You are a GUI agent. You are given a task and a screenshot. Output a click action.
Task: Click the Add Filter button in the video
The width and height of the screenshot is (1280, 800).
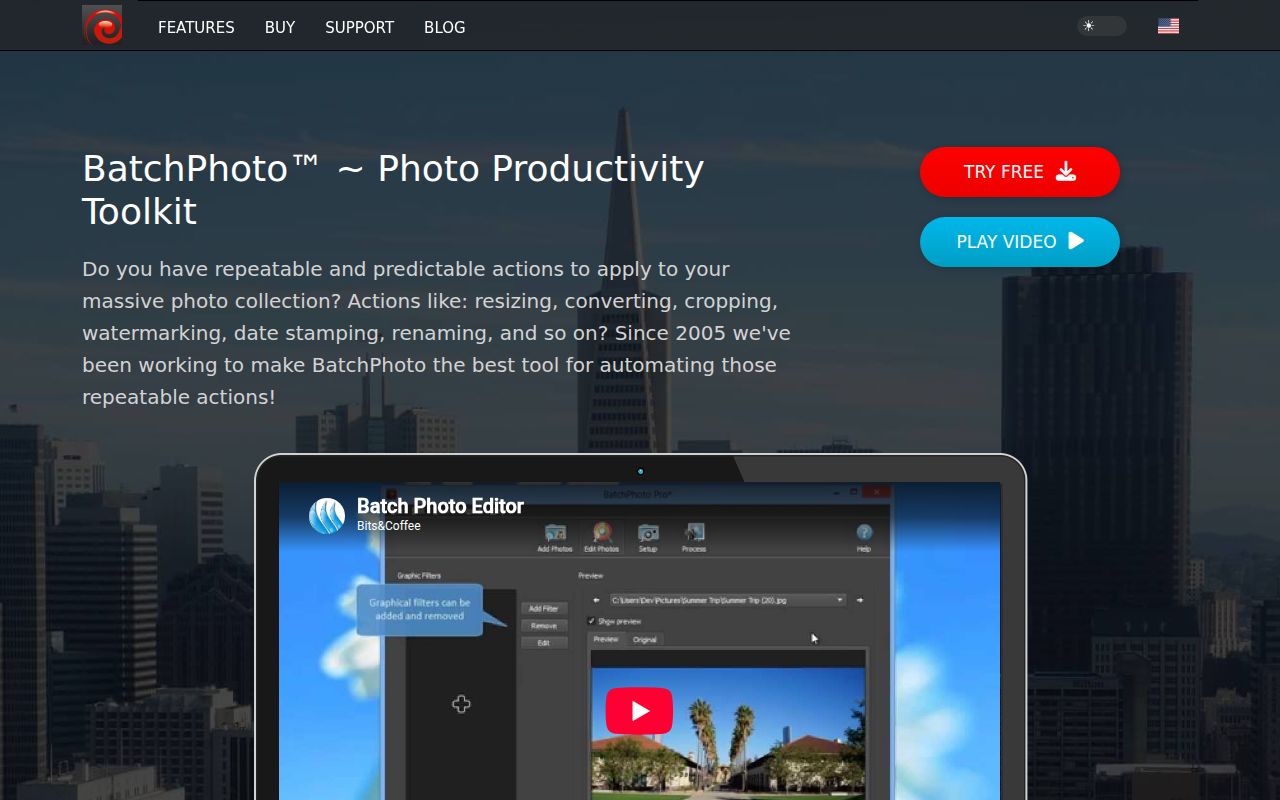(544, 608)
